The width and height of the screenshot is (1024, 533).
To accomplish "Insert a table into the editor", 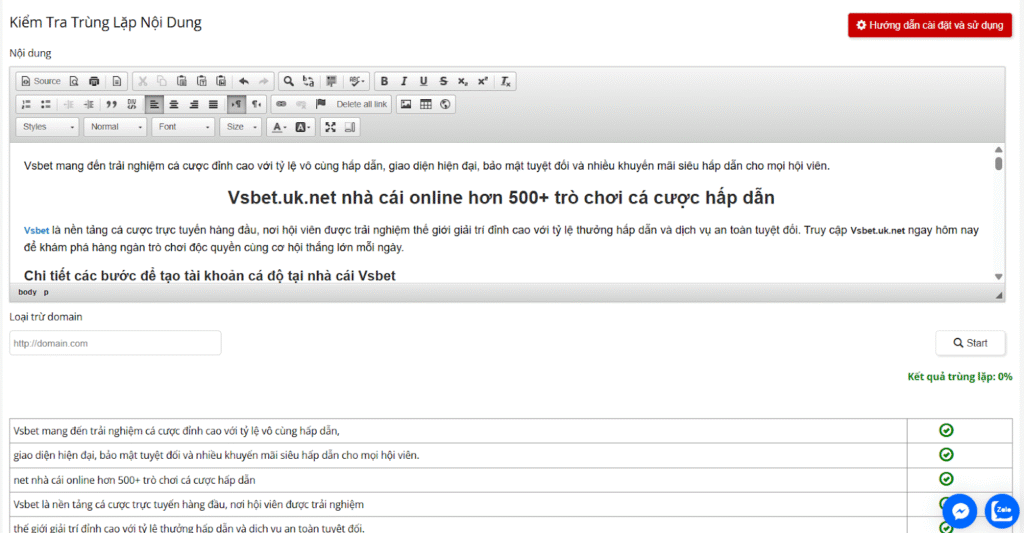I will [425, 104].
